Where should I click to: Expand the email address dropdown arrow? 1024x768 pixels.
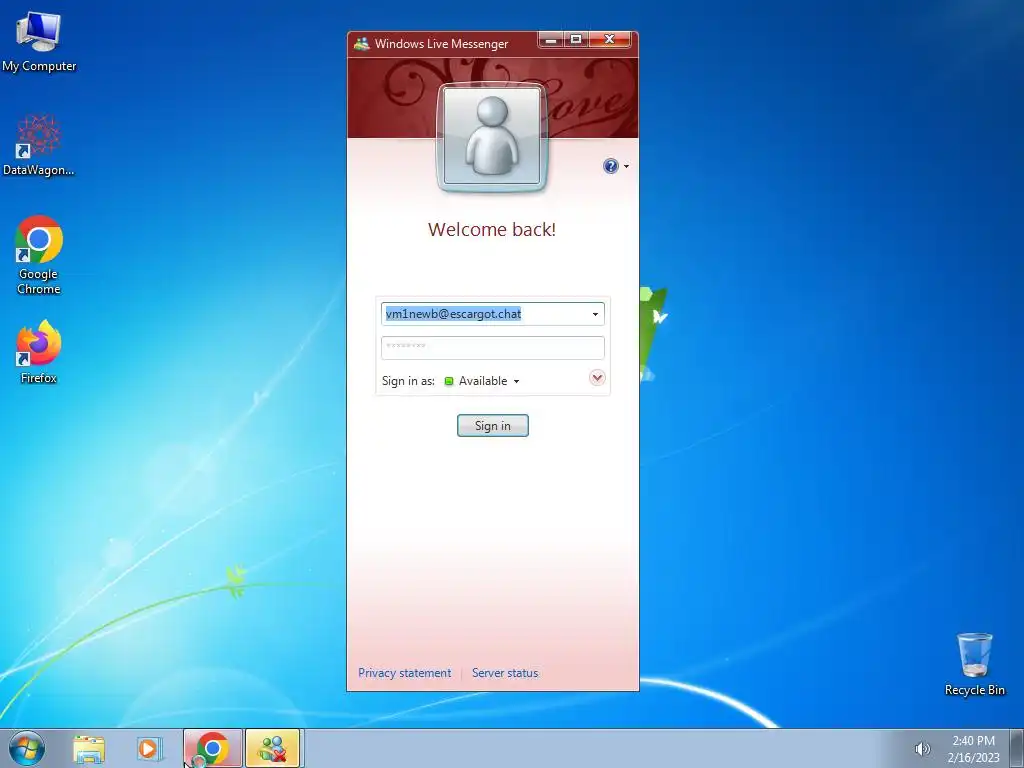click(x=595, y=314)
